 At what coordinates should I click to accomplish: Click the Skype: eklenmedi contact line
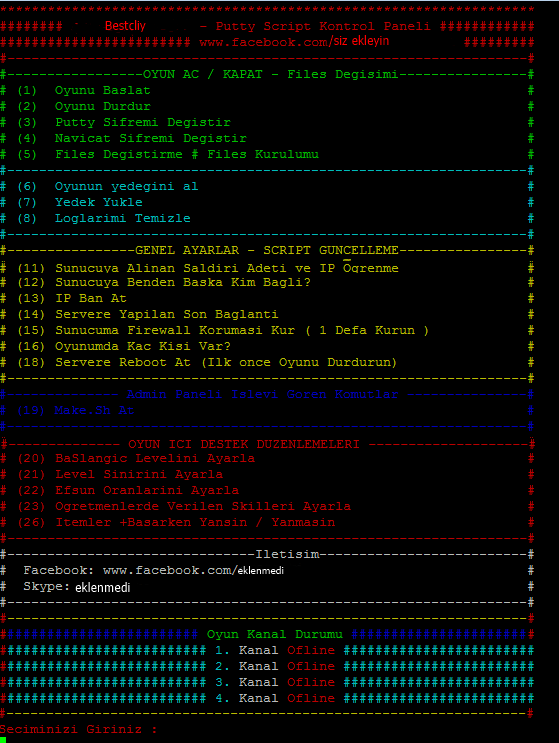(77, 587)
